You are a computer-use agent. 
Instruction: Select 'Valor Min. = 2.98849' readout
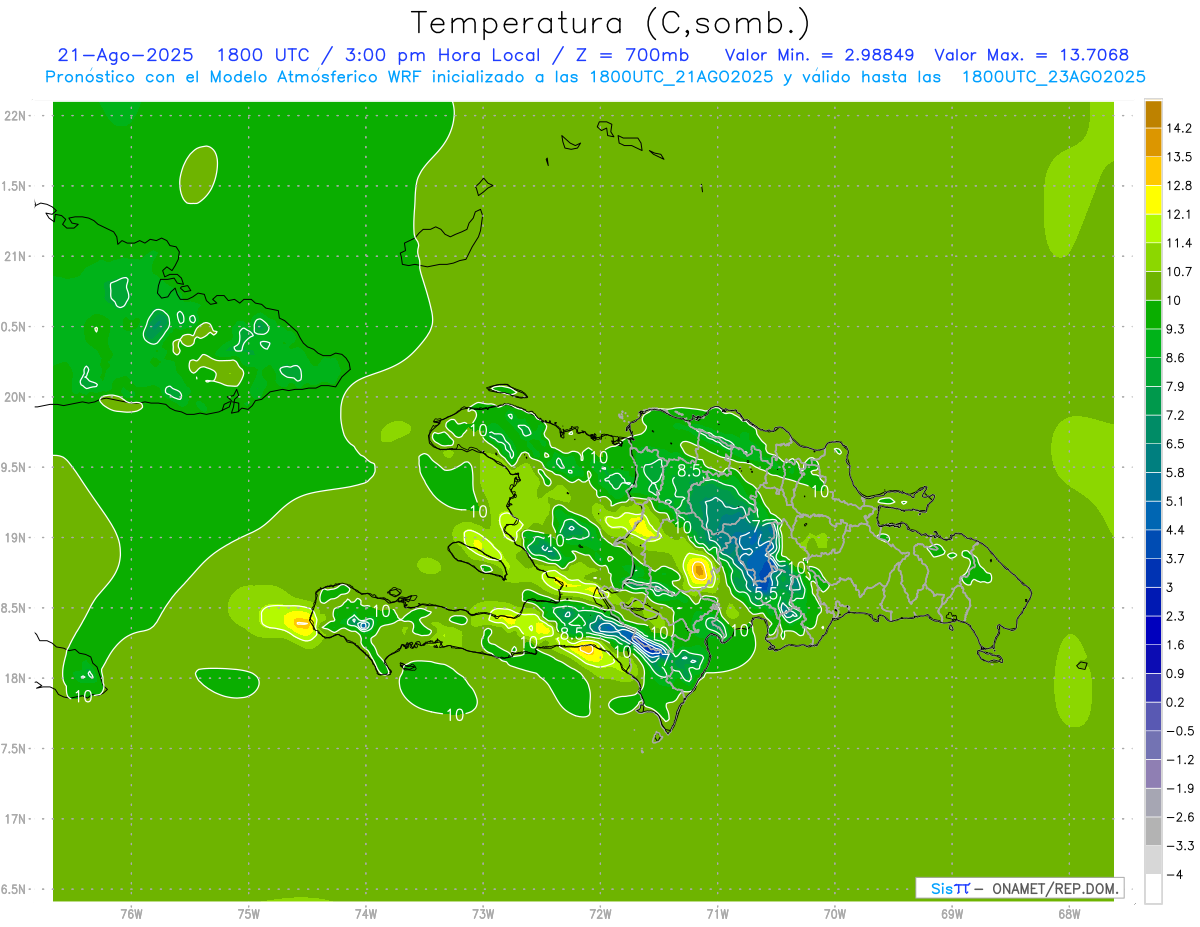pos(819,55)
